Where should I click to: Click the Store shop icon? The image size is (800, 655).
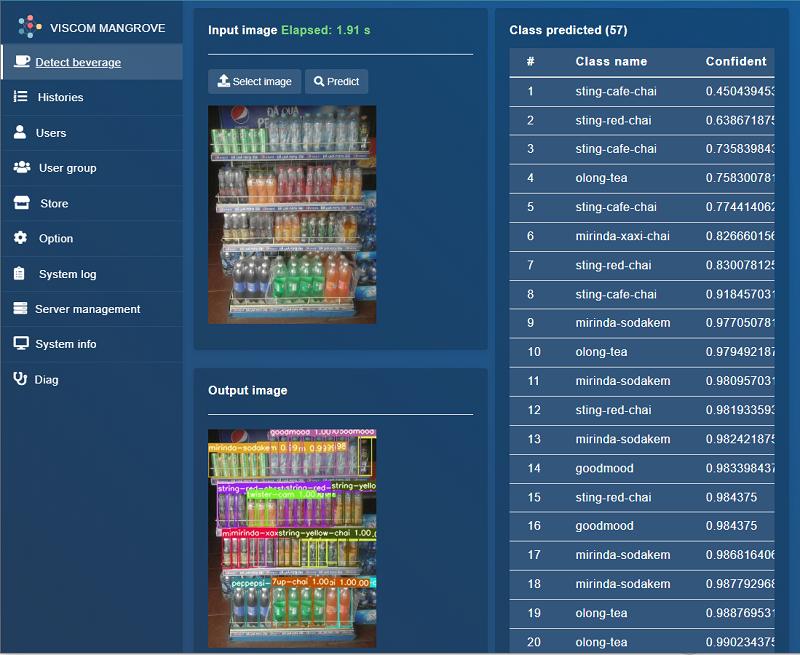[21, 203]
